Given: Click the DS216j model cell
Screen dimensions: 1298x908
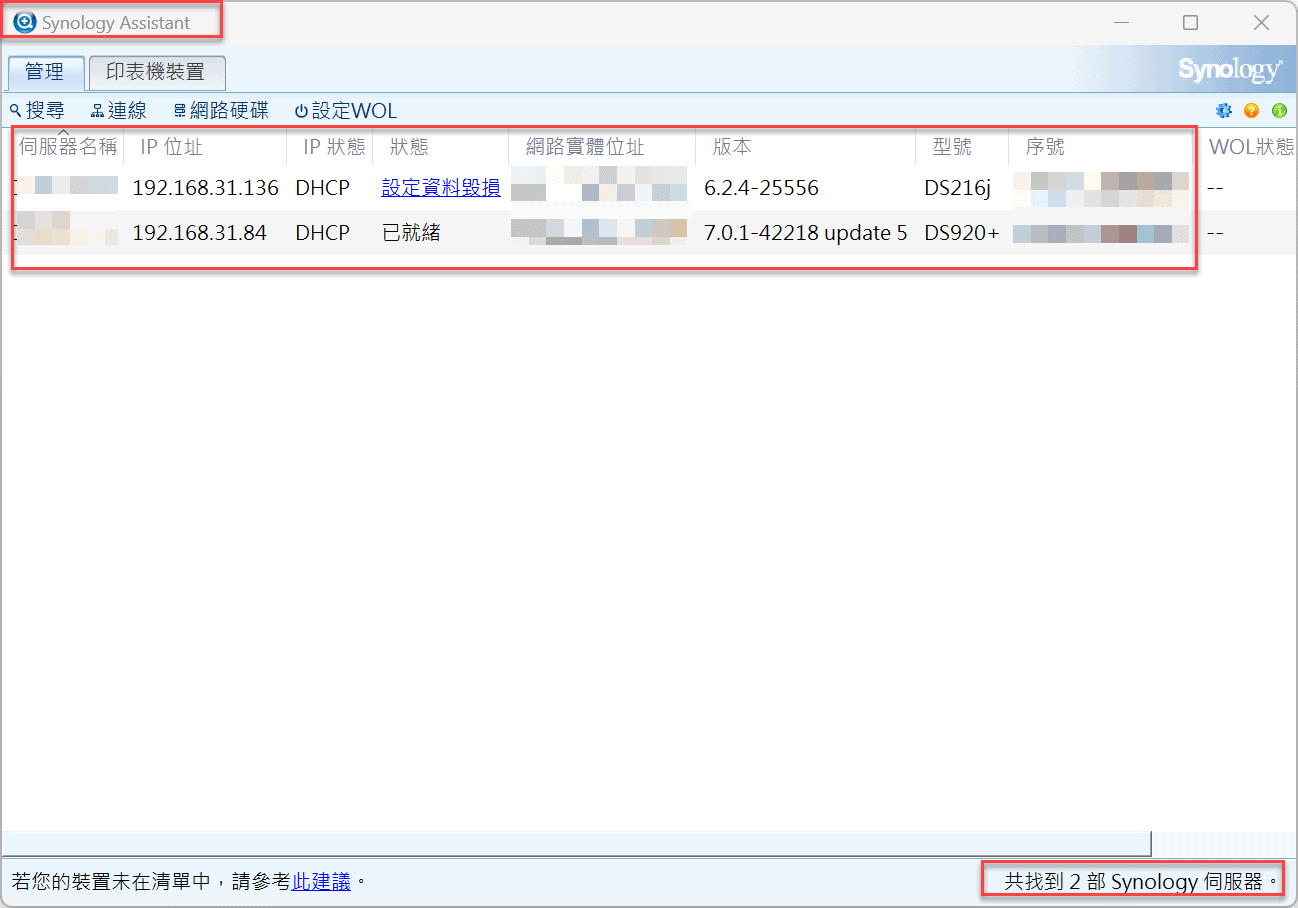Looking at the screenshot, I should click(957, 187).
